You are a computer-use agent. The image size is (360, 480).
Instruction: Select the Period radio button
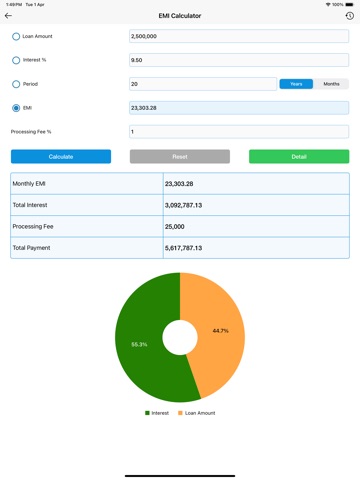click(16, 84)
